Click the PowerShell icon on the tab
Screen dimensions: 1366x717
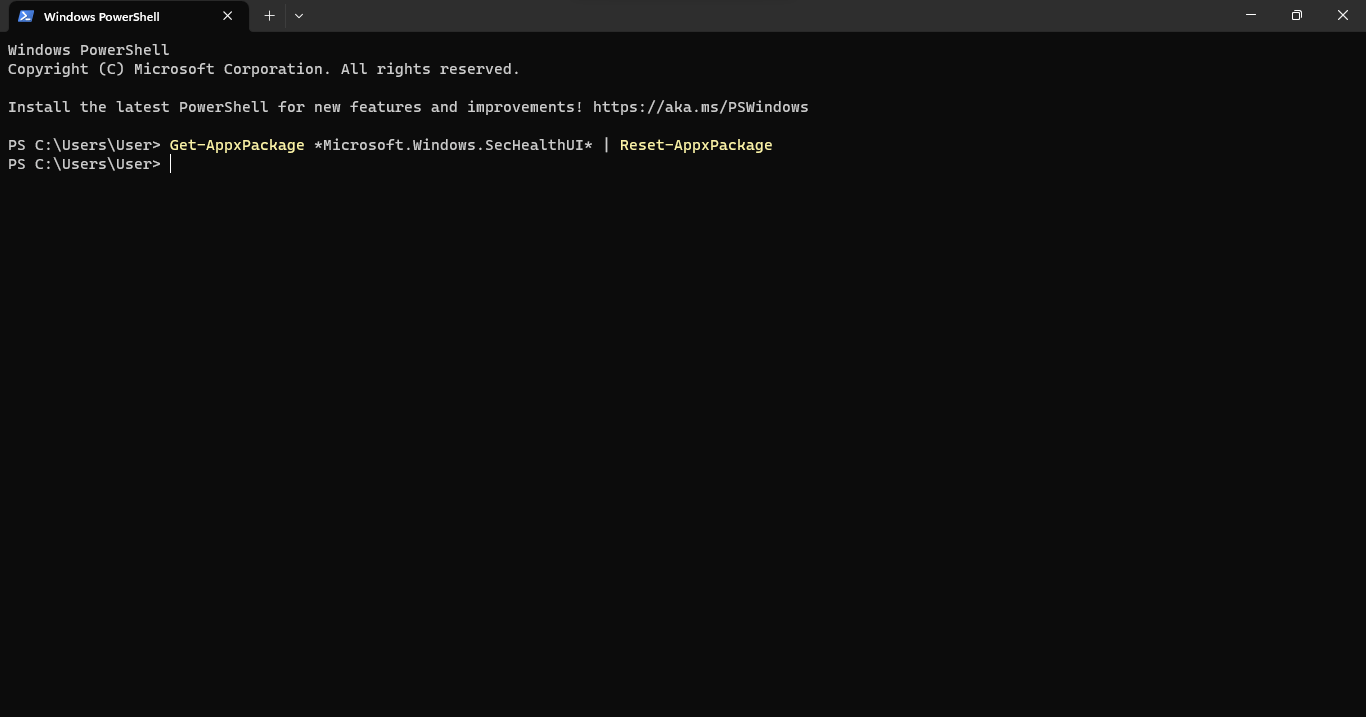point(26,16)
